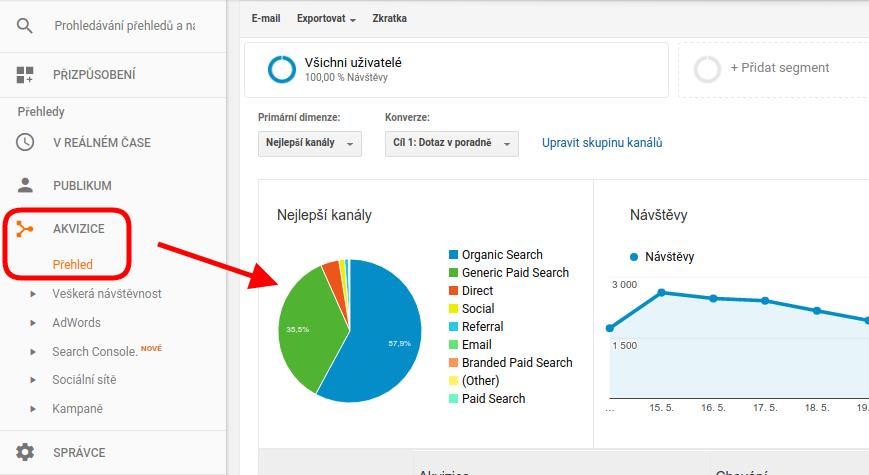This screenshot has width=869, height=475.
Task: Click the Organic Search blue legend swatch
Action: (x=454, y=255)
